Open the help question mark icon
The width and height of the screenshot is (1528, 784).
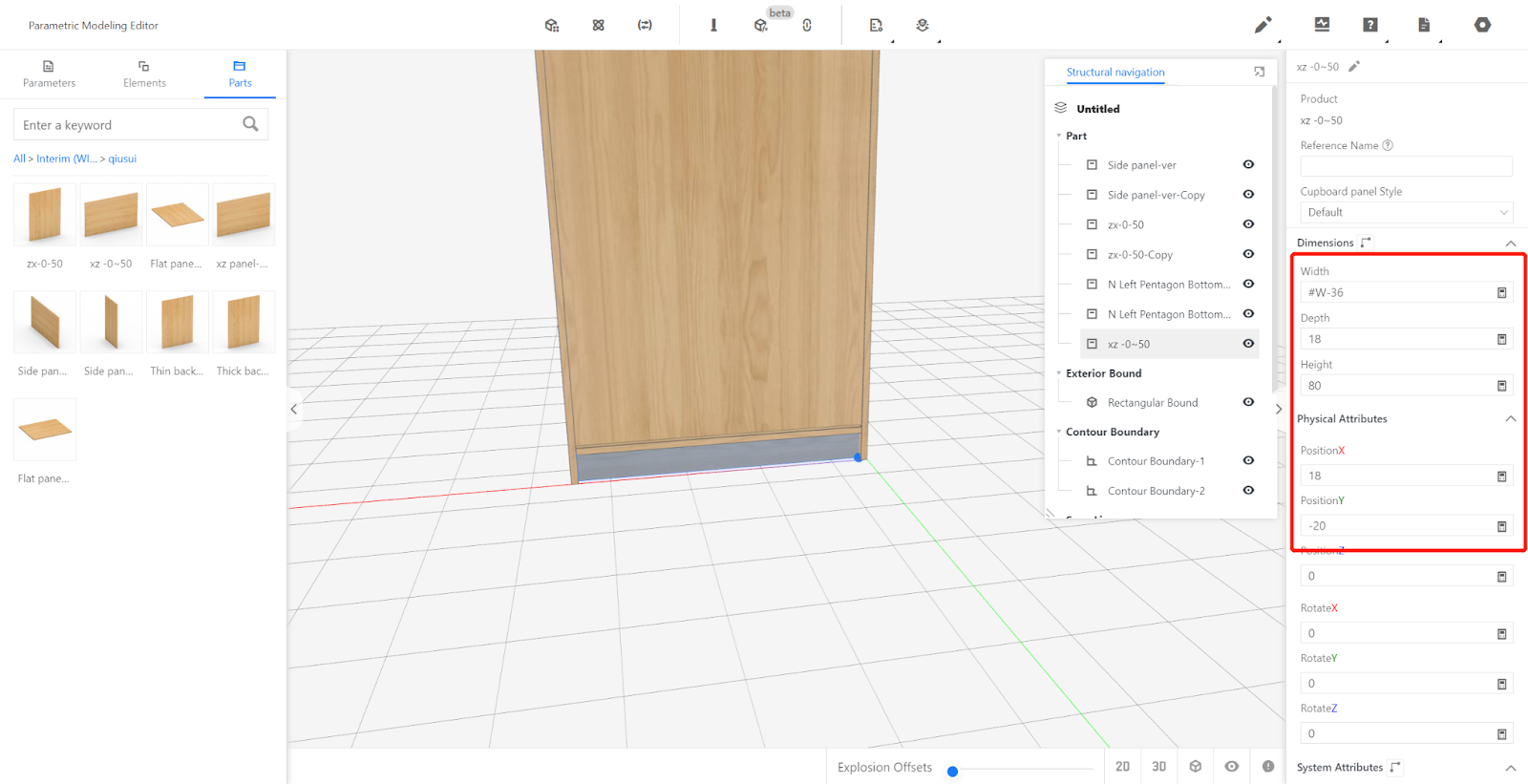point(1370,25)
